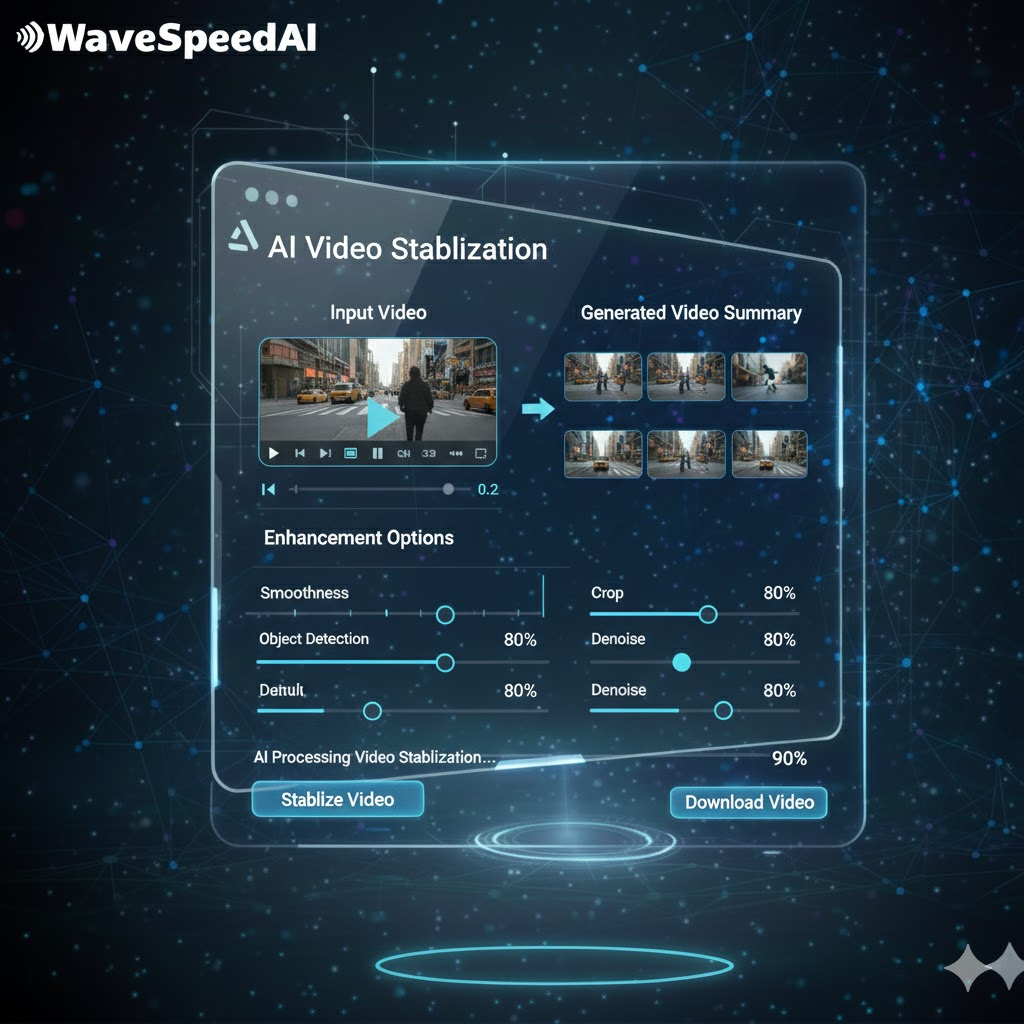Click the WaveSpeedAI logo

click(167, 37)
